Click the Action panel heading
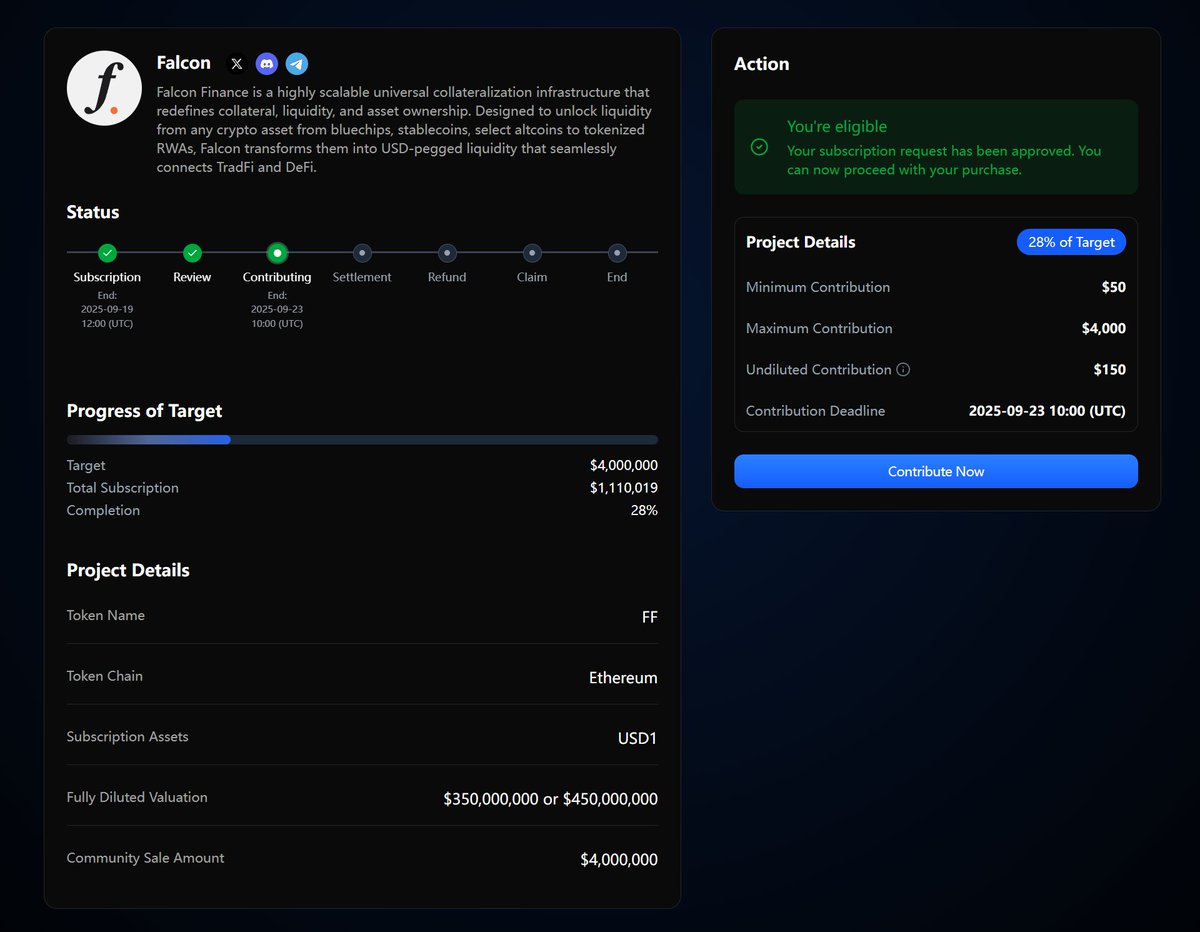 pyautogui.click(x=762, y=64)
